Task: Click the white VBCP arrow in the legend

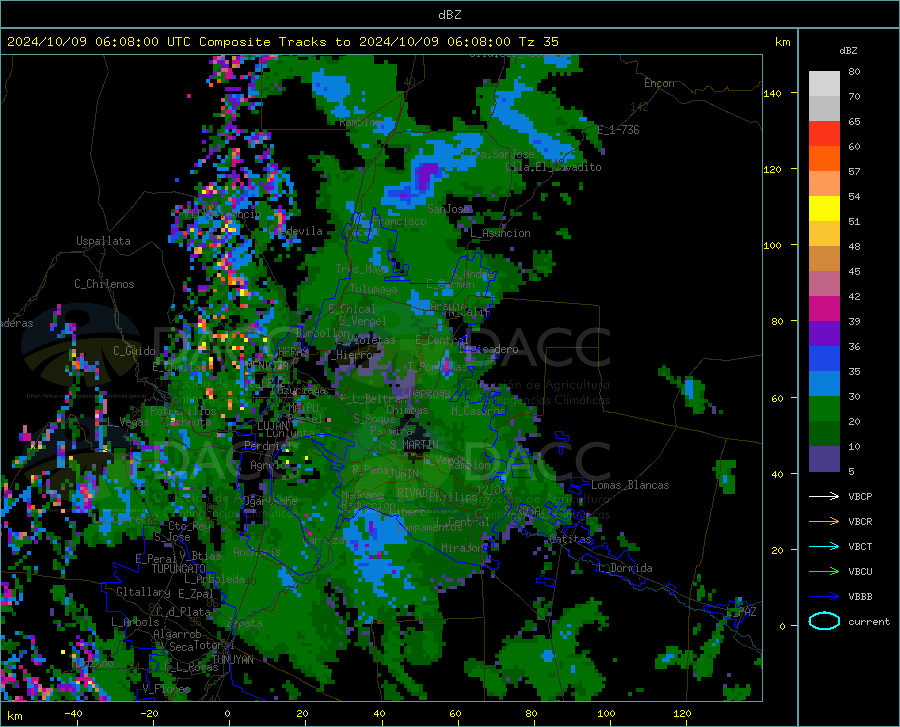Action: tap(824, 496)
